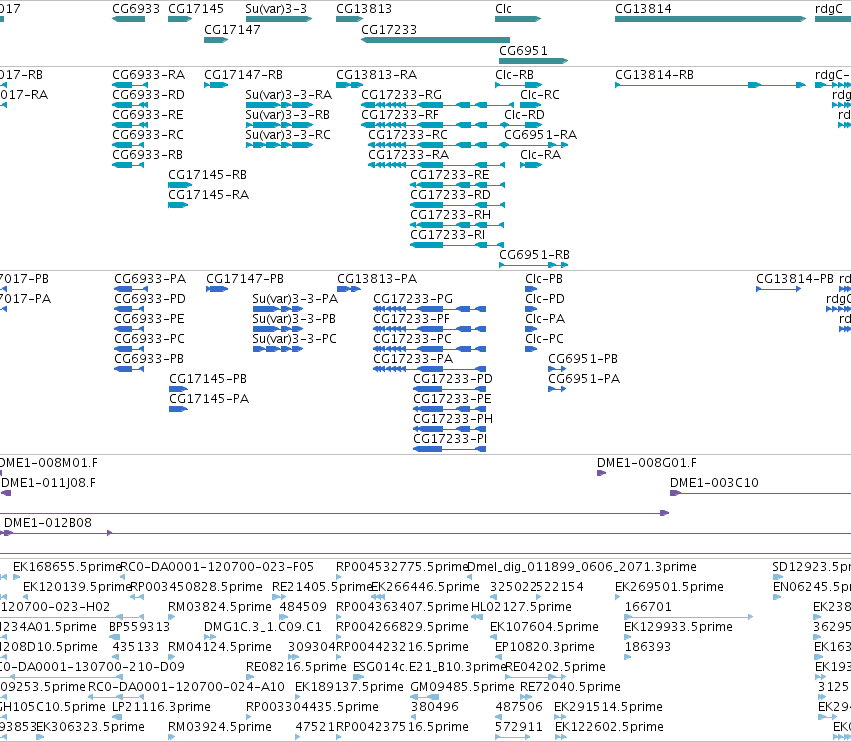This screenshot has height=742, width=851.
Task: Click the CG6933 gene label
Action: pyautogui.click(x=136, y=9)
